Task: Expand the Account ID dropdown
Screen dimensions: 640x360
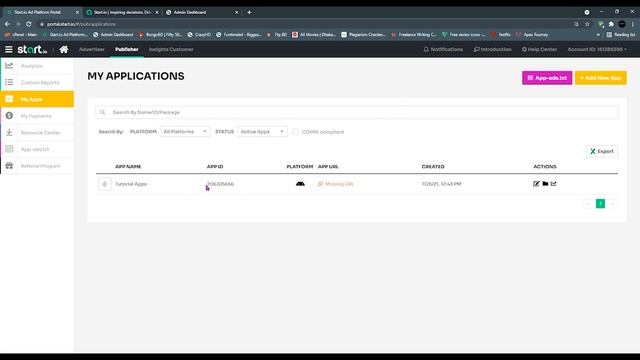Action: [x=597, y=49]
